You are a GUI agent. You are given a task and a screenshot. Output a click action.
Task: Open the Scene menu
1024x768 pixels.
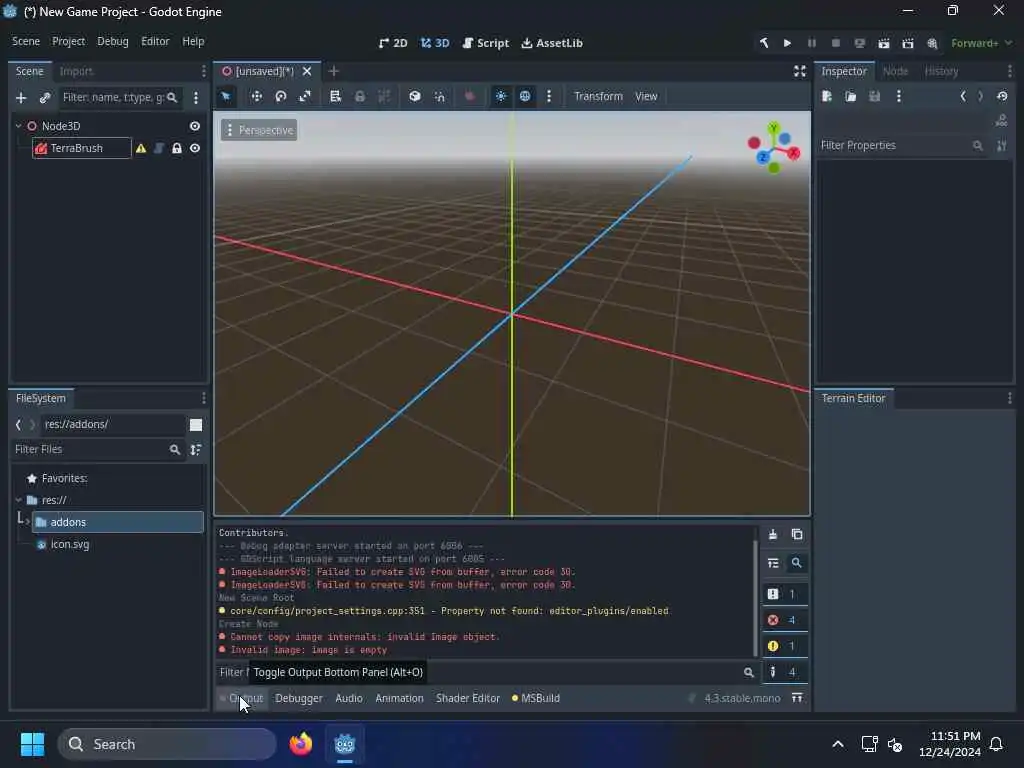pos(26,41)
